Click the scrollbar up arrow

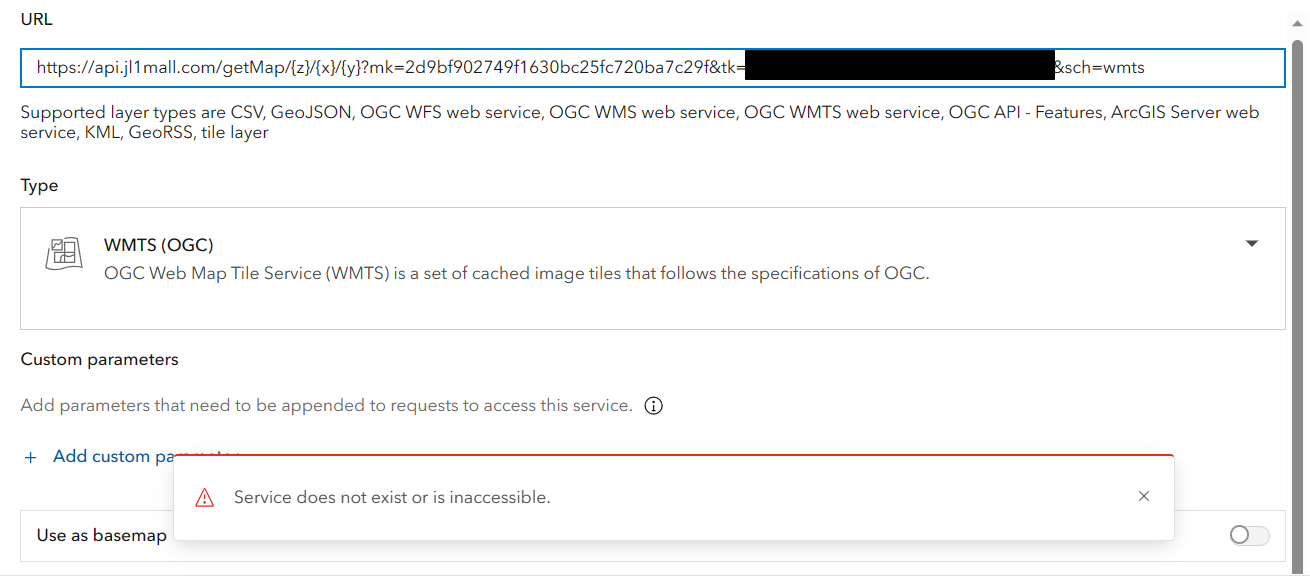tap(1298, 20)
